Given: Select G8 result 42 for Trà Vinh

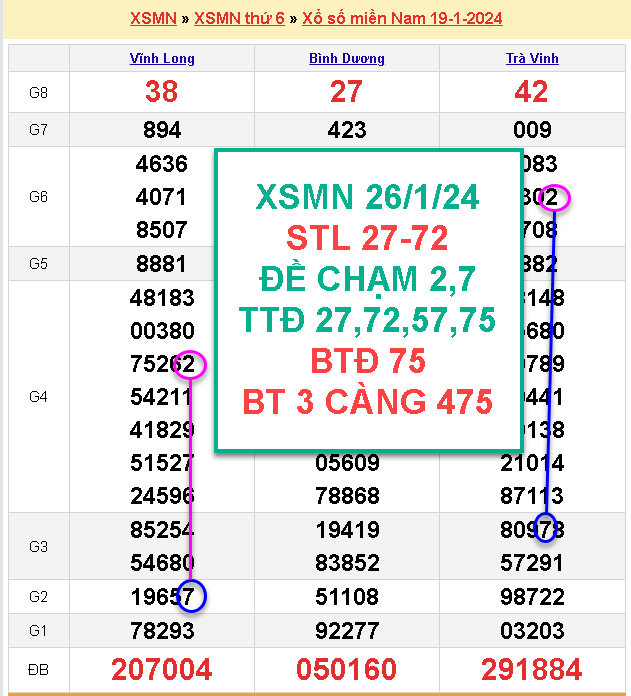Looking at the screenshot, I should point(531,92).
